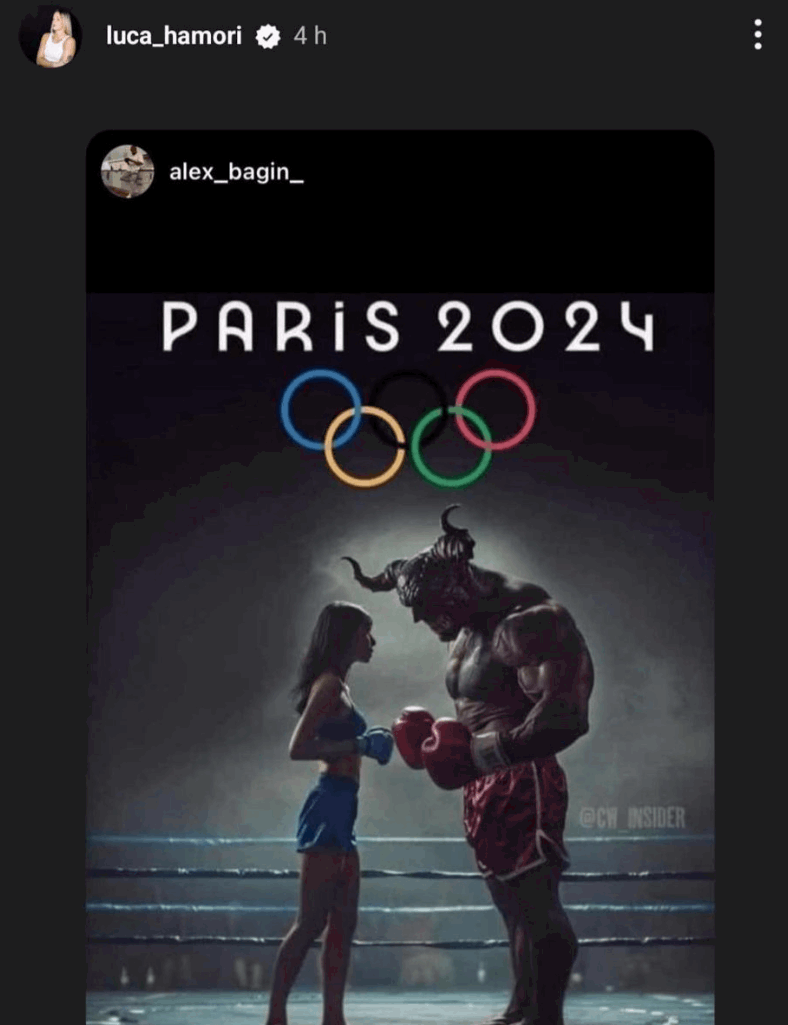Click the blue Olympic ring

pos(321,409)
